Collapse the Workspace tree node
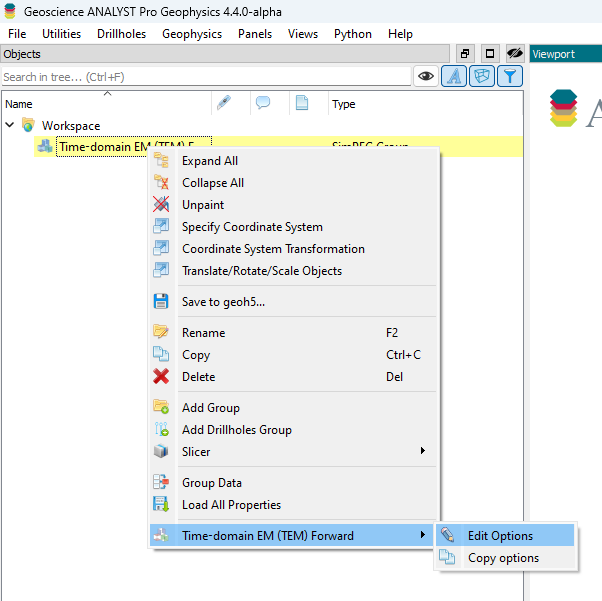602x601 pixels. click(x=10, y=125)
